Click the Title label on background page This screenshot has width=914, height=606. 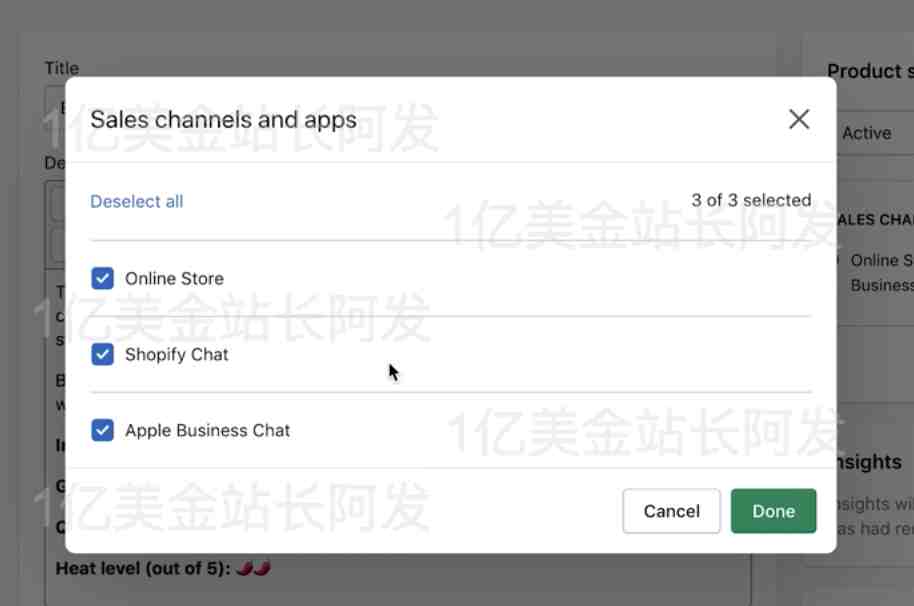62,68
